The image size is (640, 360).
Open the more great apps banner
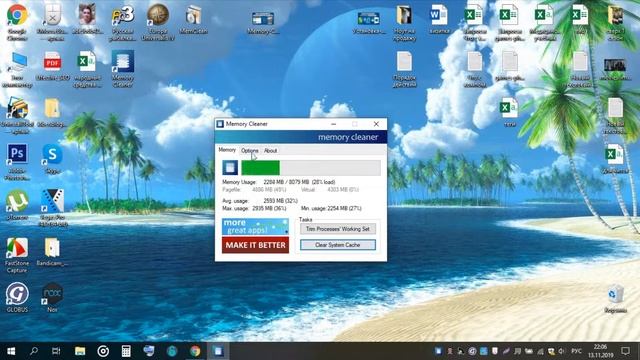(x=256, y=227)
